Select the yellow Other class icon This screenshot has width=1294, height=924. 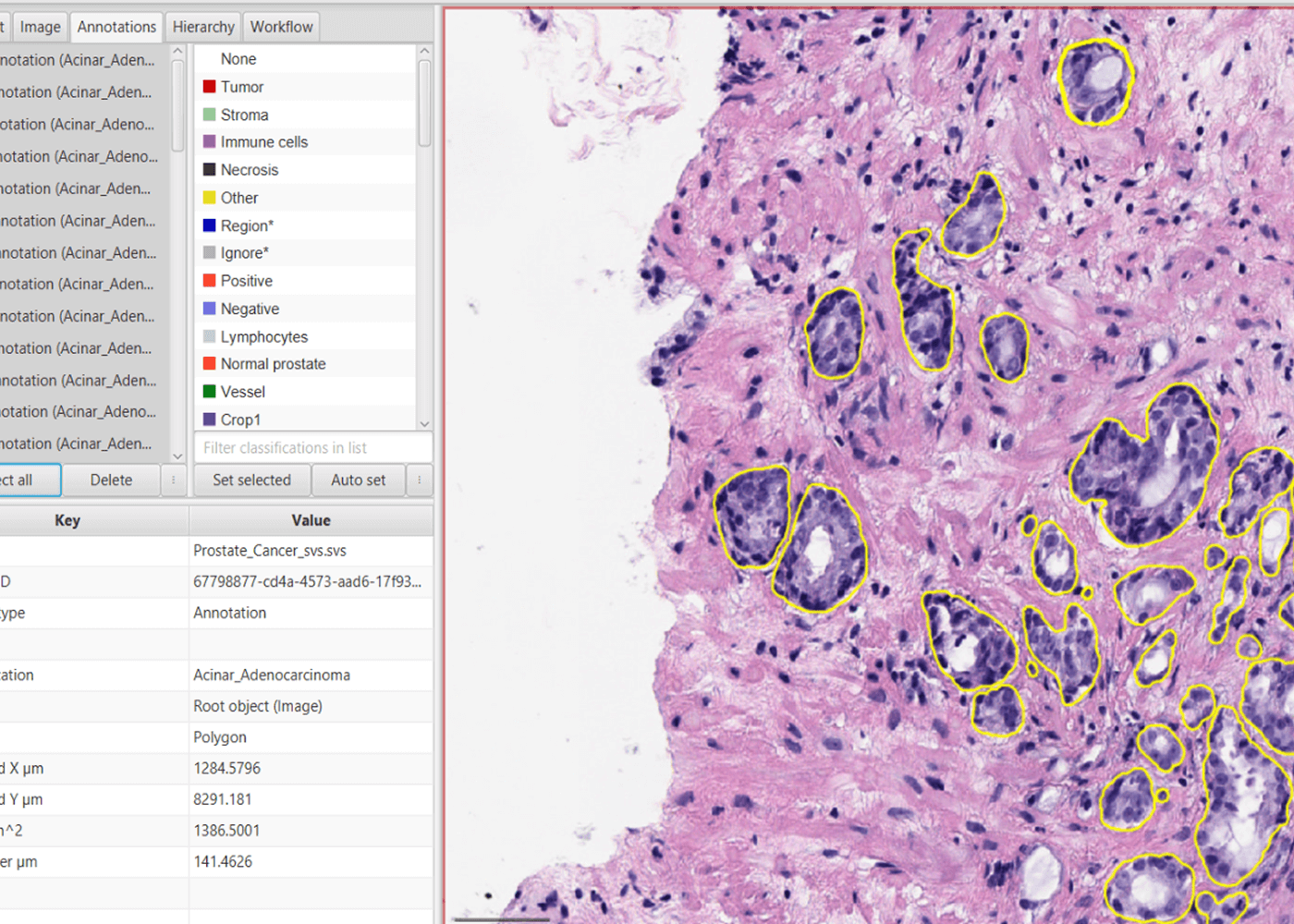209,197
